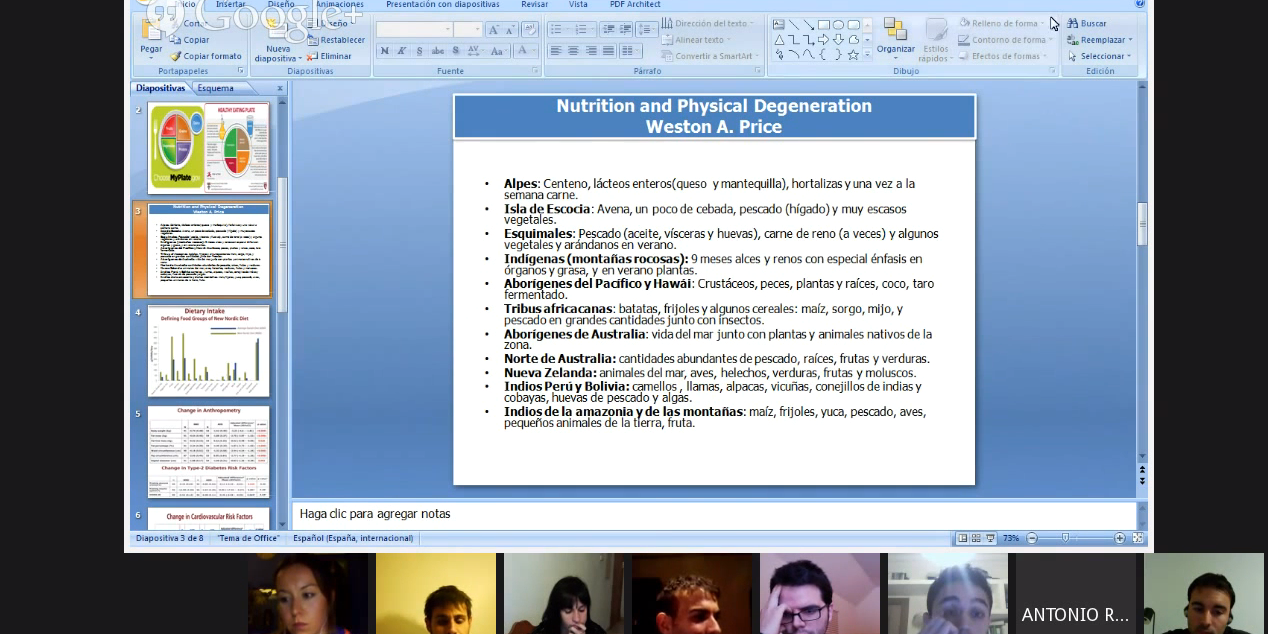Center-align the paragraph text
Image resolution: width=1268 pixels, height=634 pixels.
(573, 51)
